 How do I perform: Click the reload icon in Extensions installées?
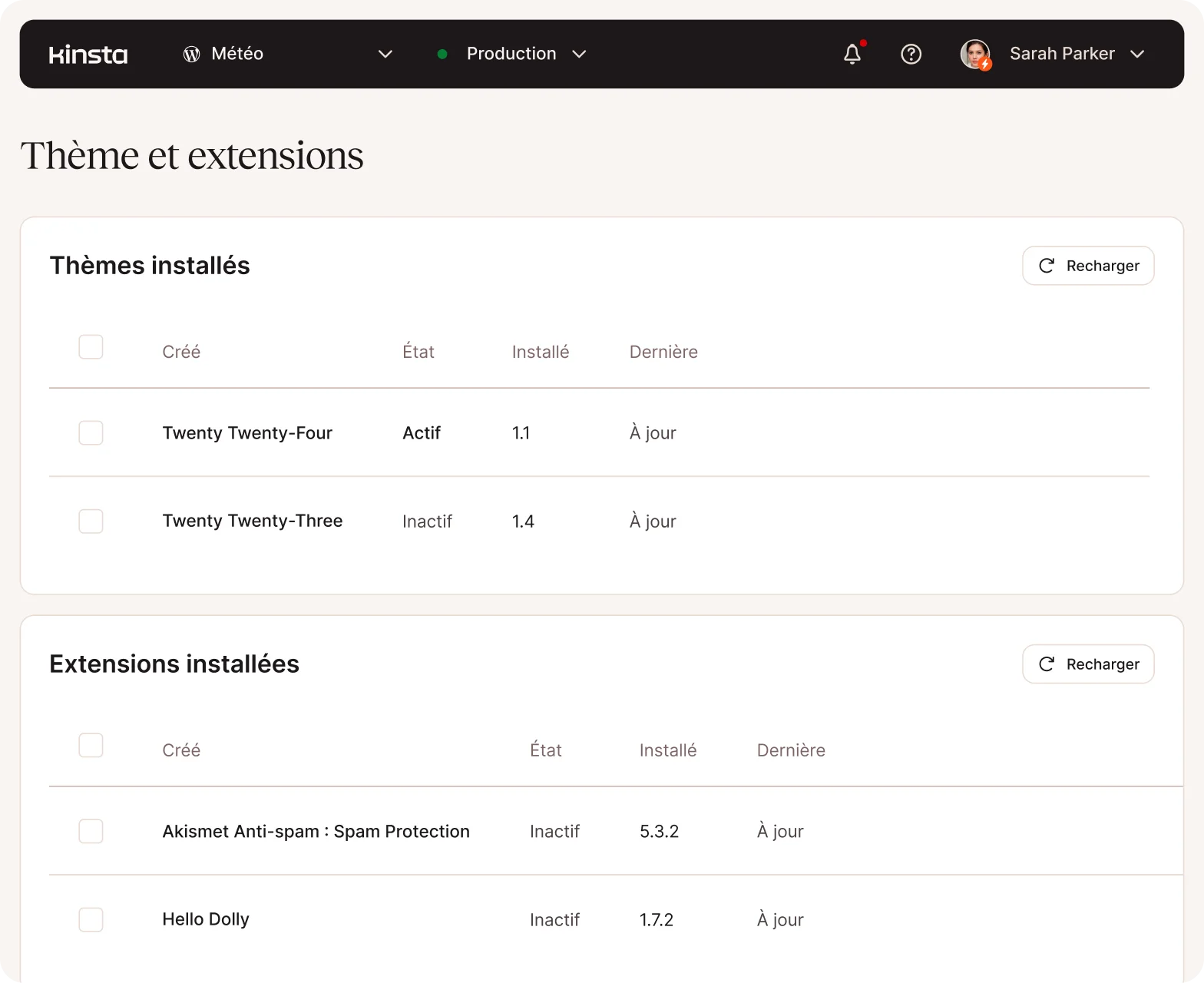click(x=1046, y=664)
